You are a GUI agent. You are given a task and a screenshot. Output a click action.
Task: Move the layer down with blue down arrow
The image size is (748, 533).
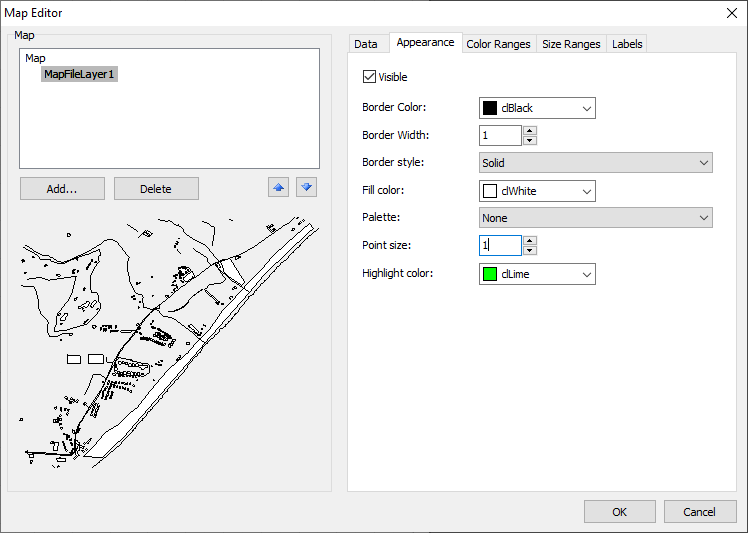(x=306, y=188)
